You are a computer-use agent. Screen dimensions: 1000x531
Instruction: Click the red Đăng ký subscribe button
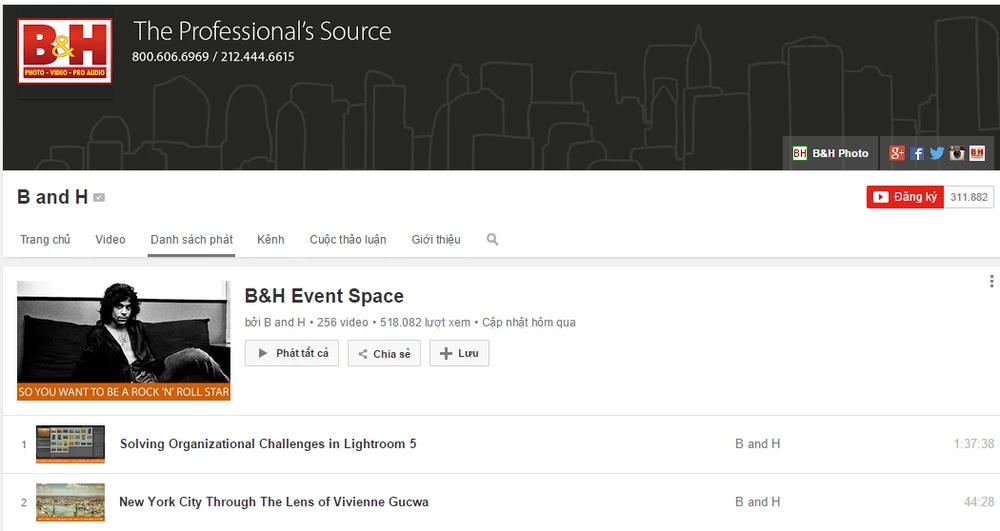(904, 197)
